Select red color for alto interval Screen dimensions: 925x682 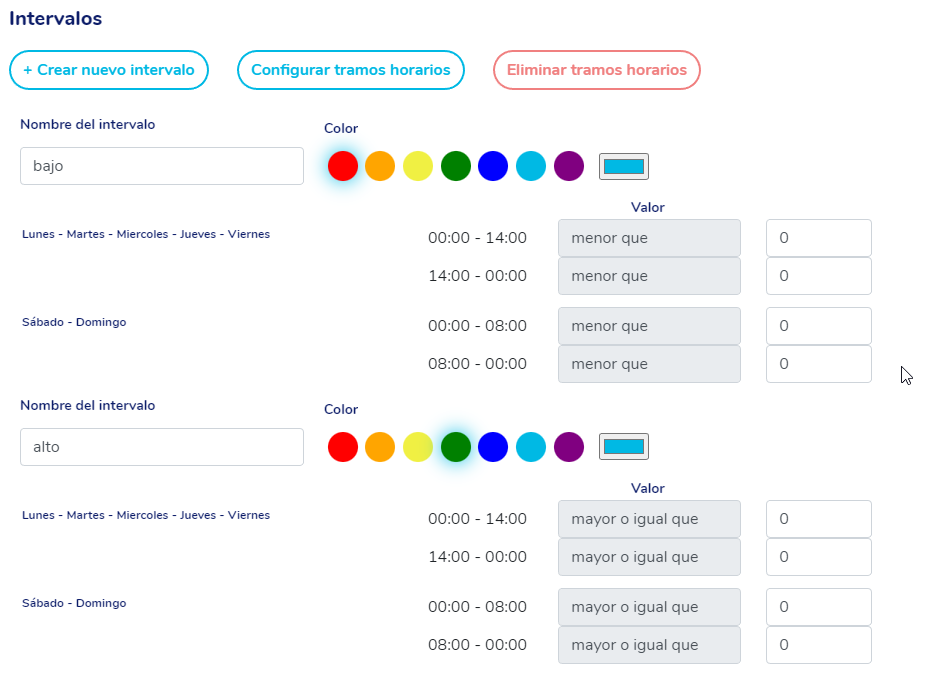[x=342, y=447]
